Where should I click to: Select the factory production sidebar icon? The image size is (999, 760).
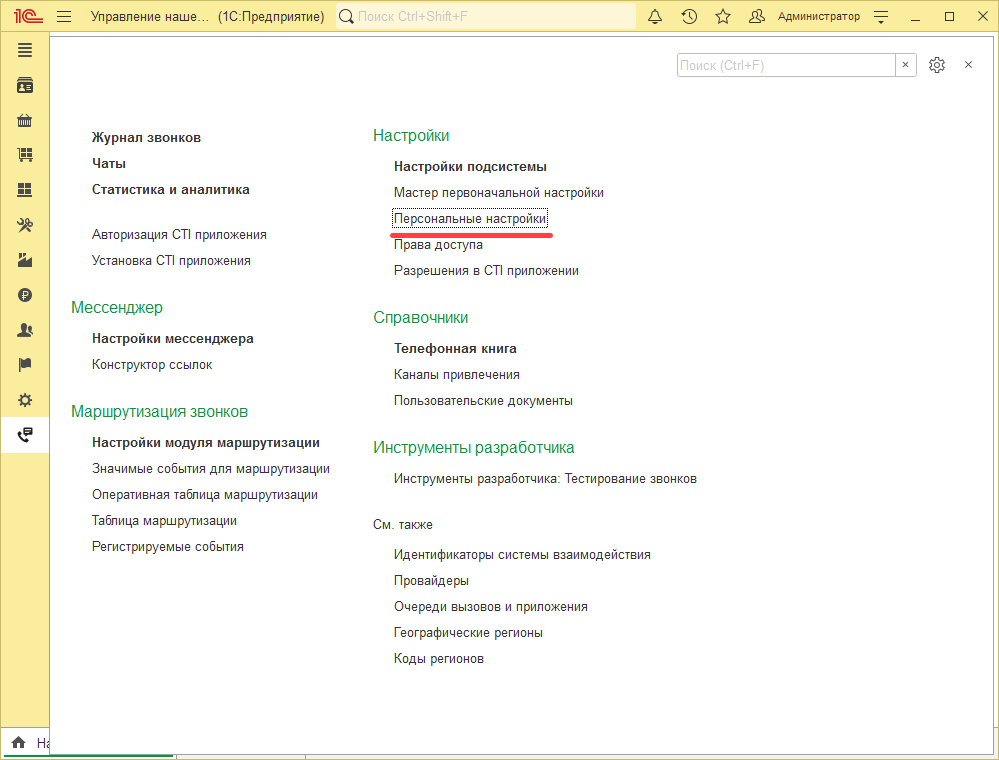coord(25,260)
